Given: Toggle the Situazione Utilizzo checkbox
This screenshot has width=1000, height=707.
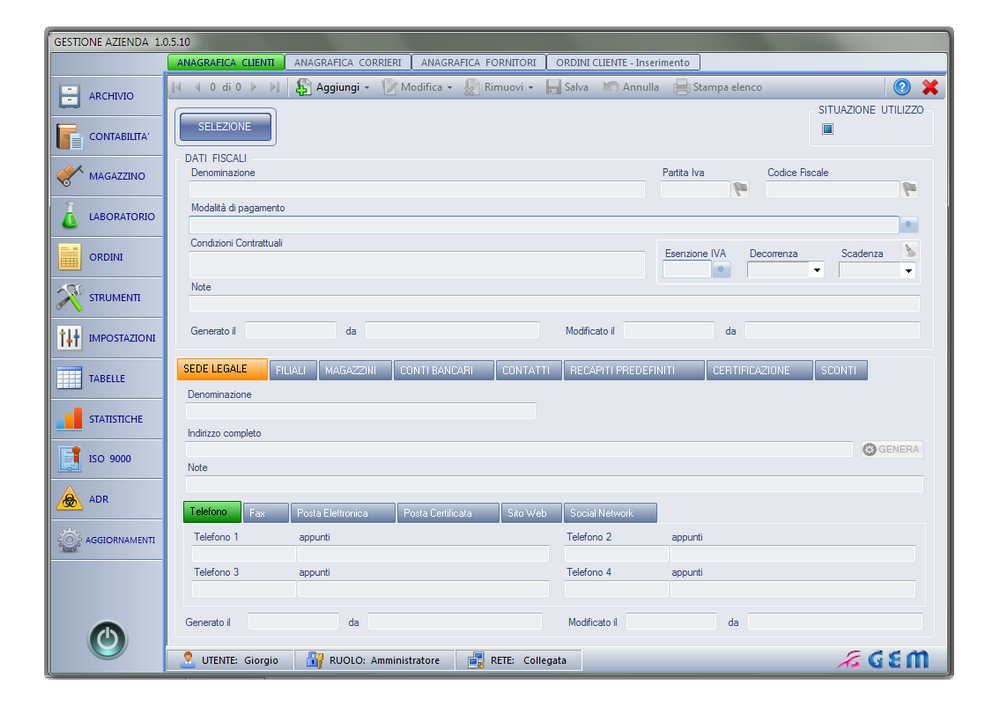Looking at the screenshot, I should click(x=828, y=129).
